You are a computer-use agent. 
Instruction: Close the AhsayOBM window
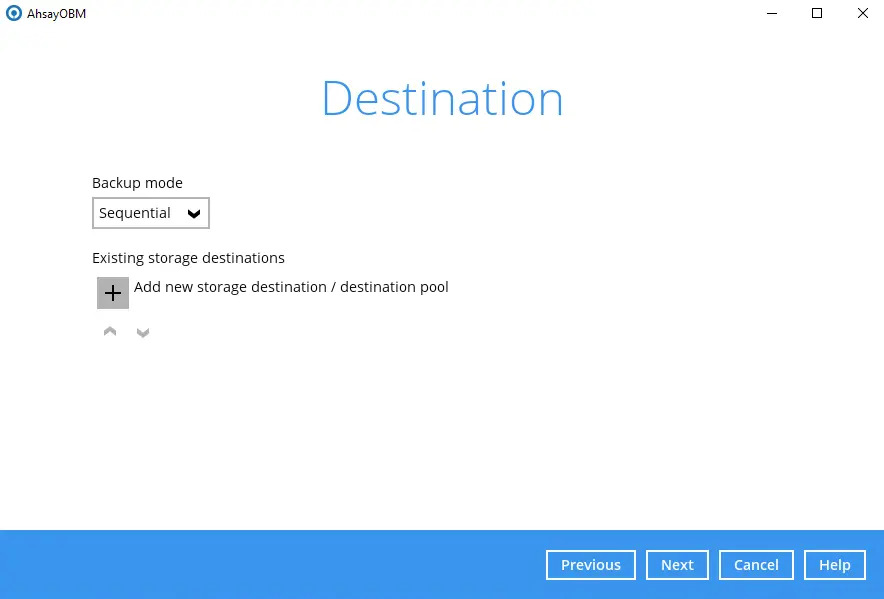tap(862, 14)
